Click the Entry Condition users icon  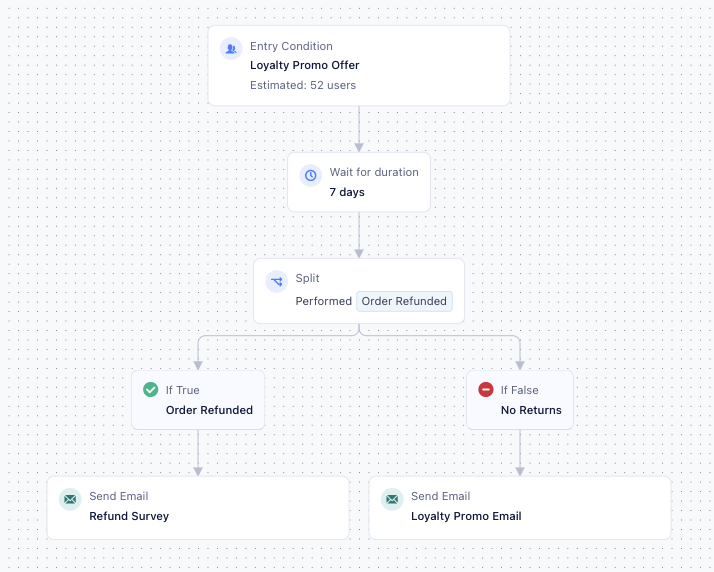[x=231, y=48]
